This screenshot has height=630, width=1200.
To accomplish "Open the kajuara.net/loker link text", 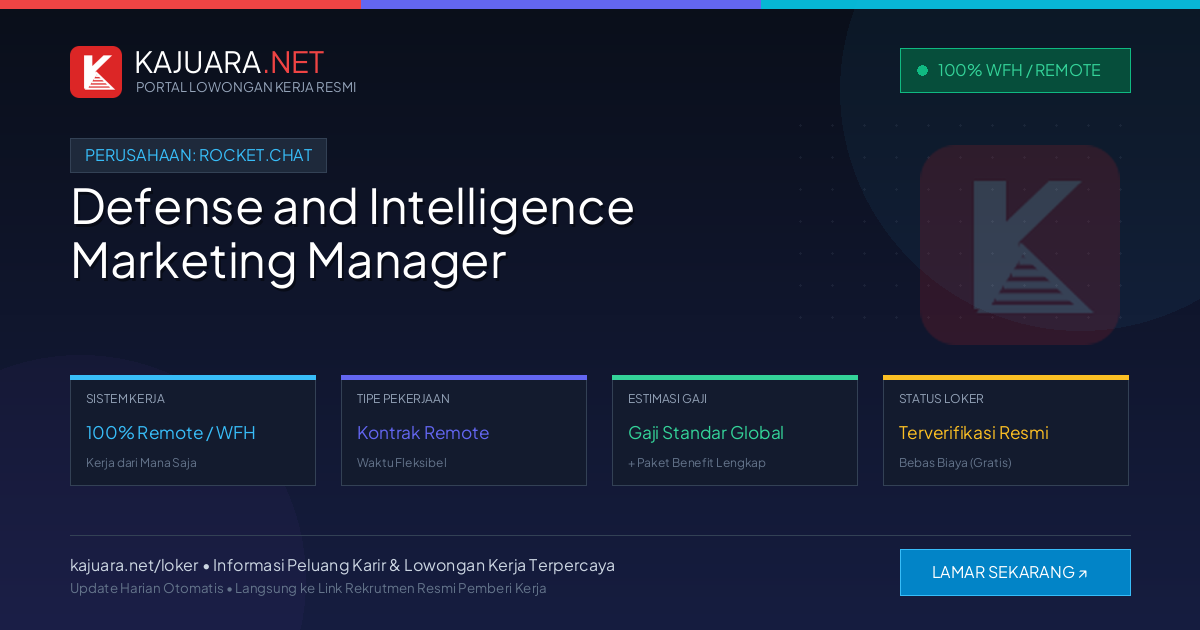I will click(134, 565).
